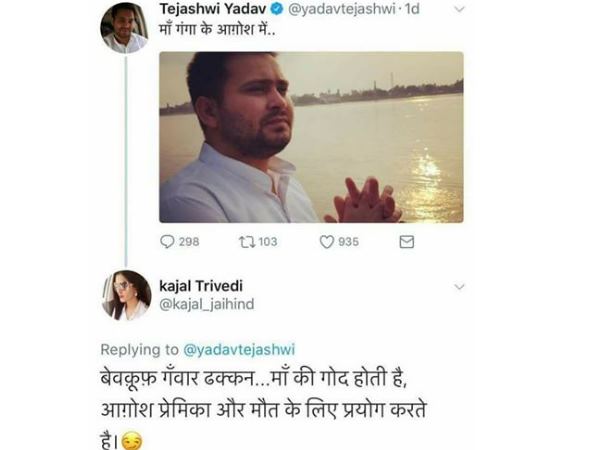600x450 pixels.
Task: Open kajal Trivedi's profile avatar
Action: click(125, 295)
